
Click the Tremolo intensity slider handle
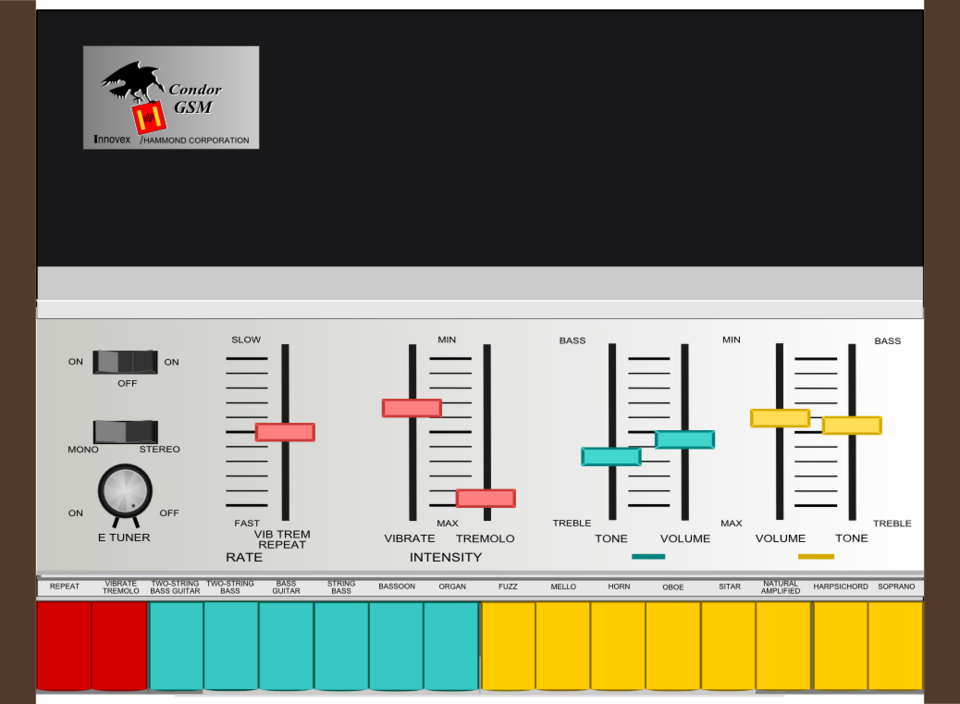pyautogui.click(x=486, y=498)
